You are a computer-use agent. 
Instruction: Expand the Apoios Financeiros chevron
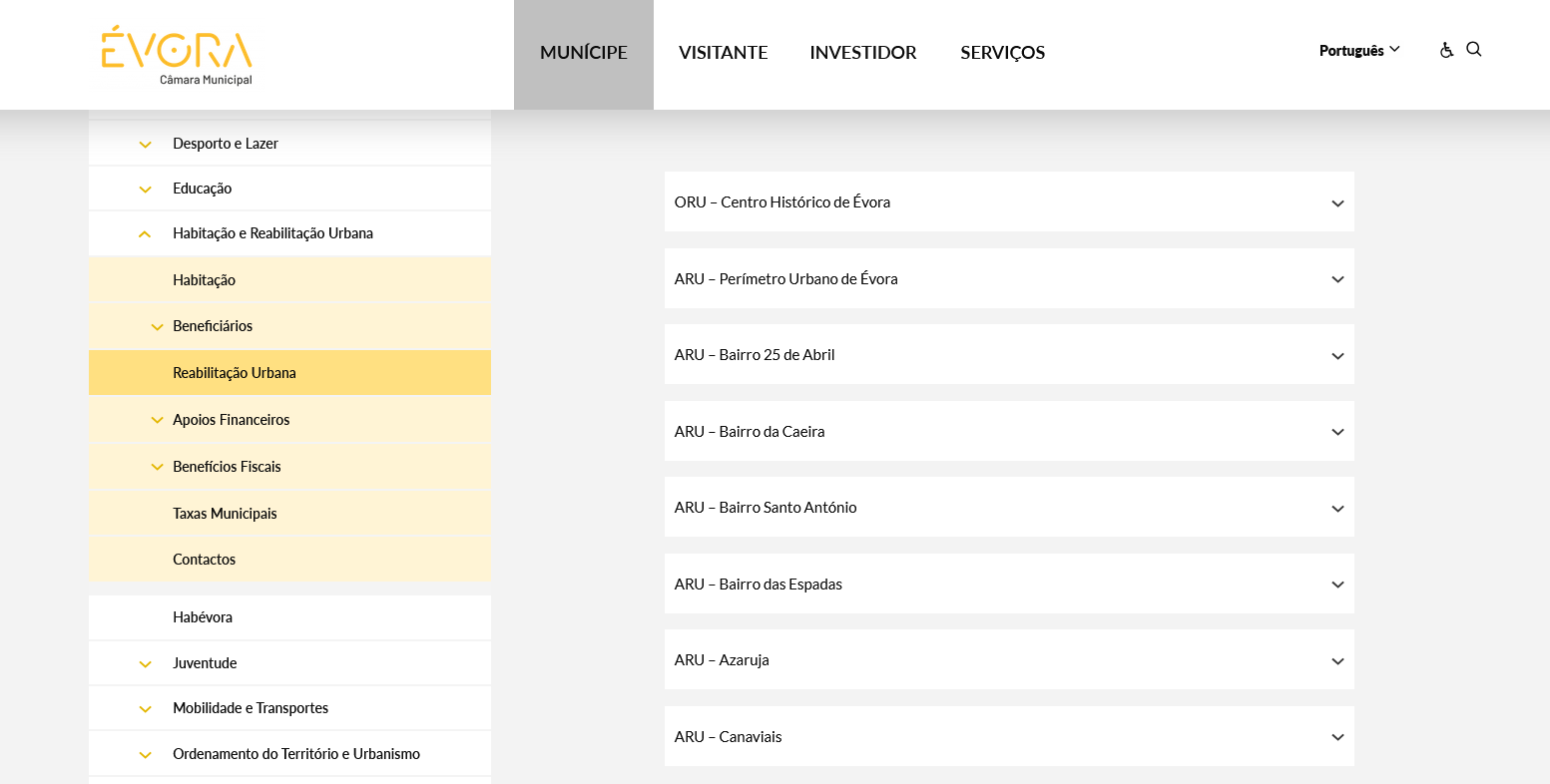(x=157, y=421)
